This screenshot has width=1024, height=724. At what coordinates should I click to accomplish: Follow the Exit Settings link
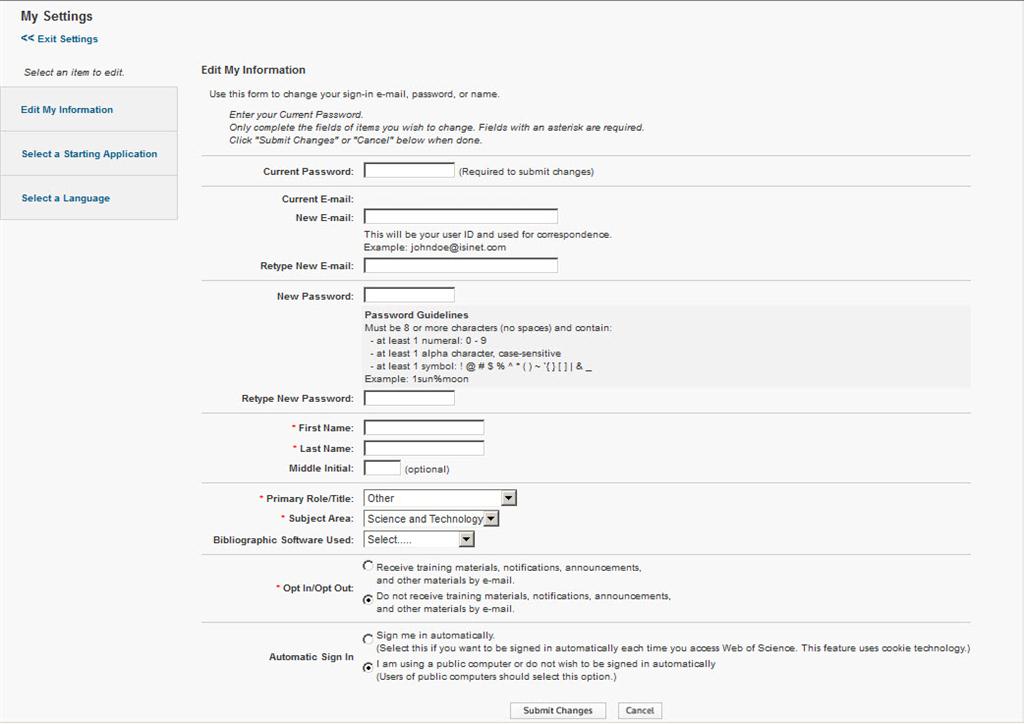(x=58, y=38)
